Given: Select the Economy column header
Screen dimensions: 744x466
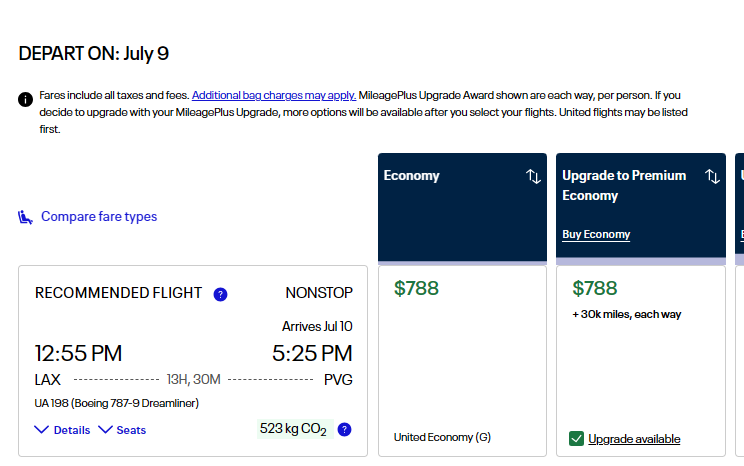Looking at the screenshot, I should (x=412, y=176).
